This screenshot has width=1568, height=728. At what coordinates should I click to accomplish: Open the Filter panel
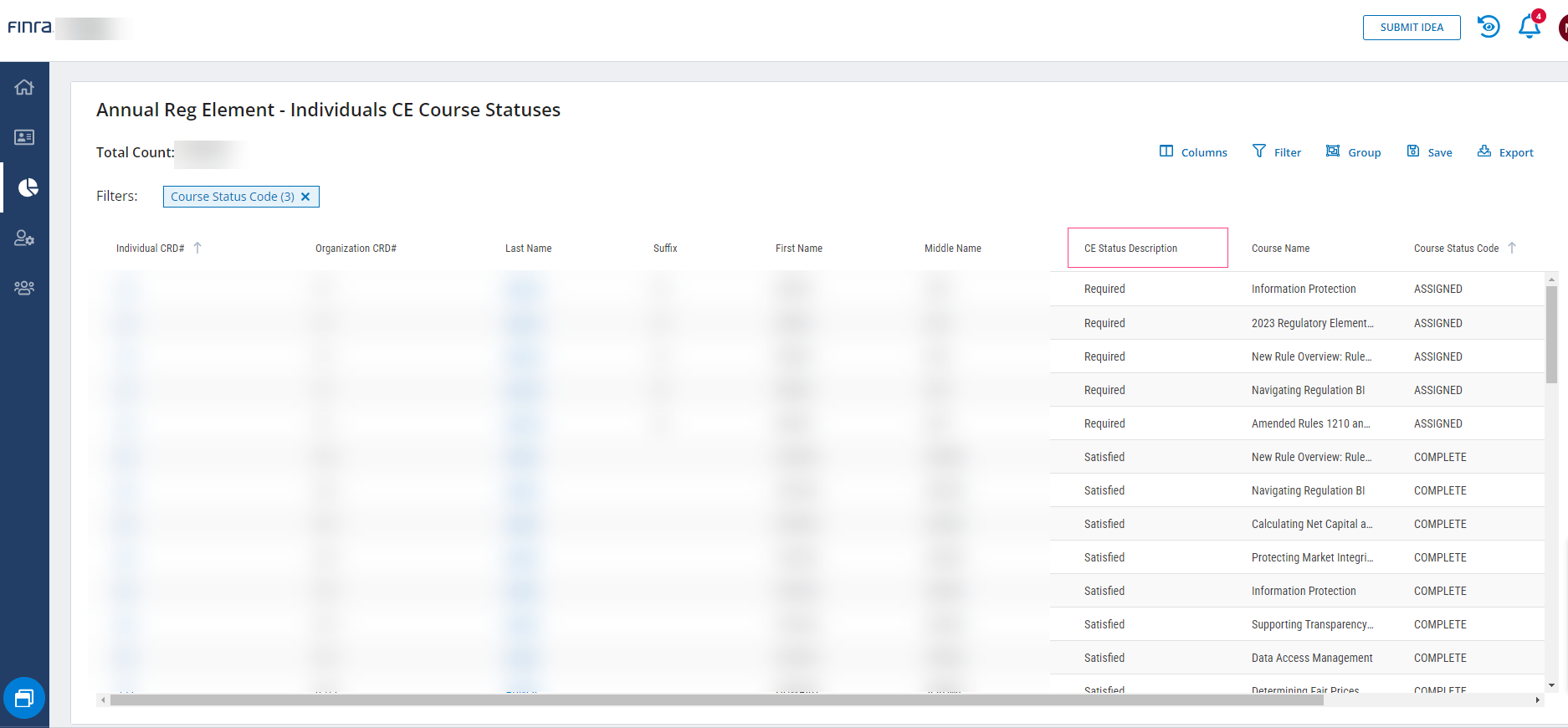tap(1277, 152)
